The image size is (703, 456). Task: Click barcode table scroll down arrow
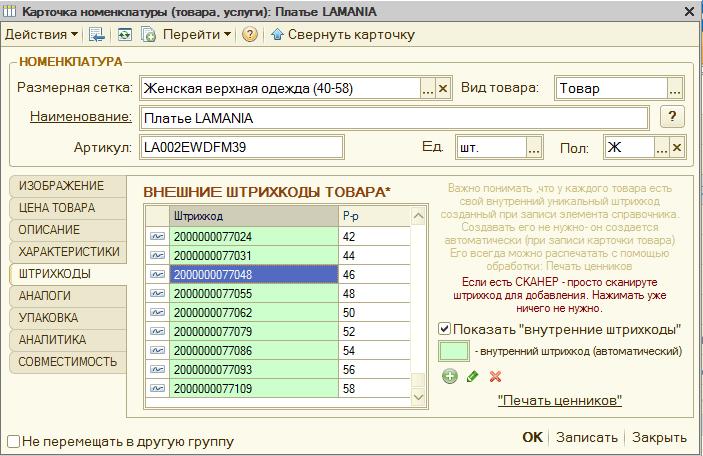(418, 397)
